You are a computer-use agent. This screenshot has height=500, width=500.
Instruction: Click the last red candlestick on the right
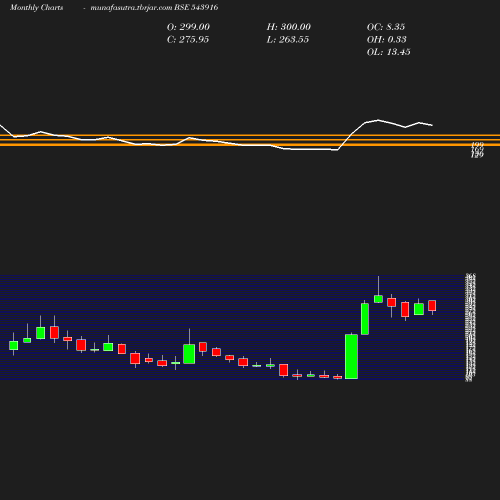pos(432,305)
